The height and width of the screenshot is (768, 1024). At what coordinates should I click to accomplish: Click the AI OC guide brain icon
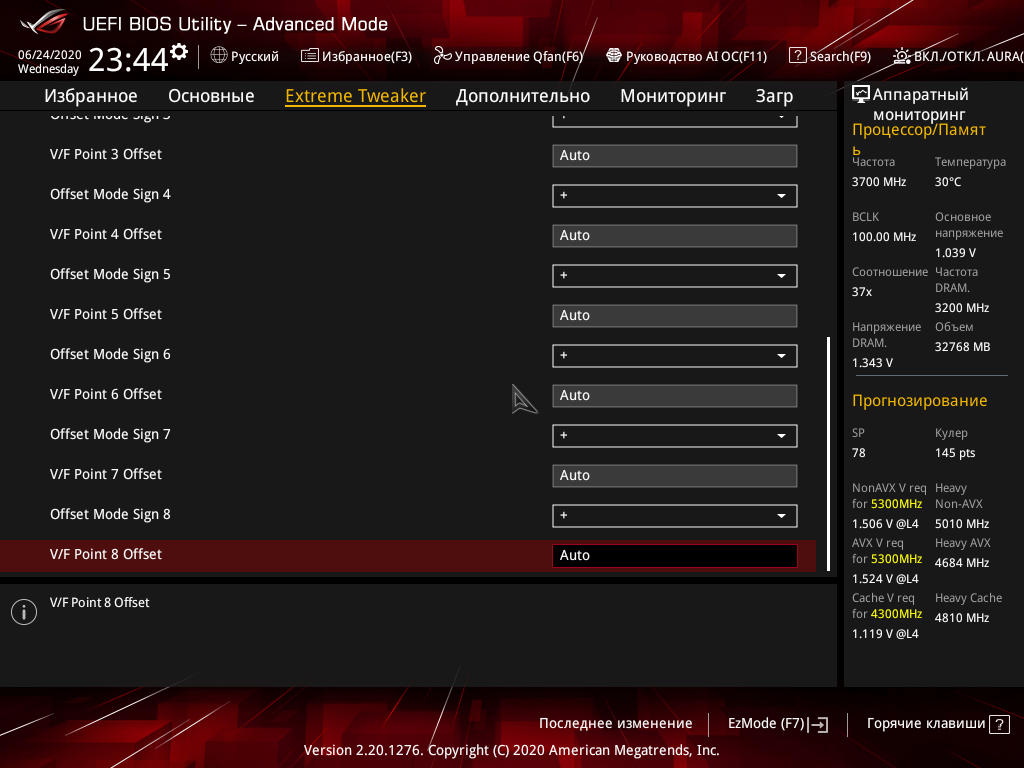coord(614,56)
